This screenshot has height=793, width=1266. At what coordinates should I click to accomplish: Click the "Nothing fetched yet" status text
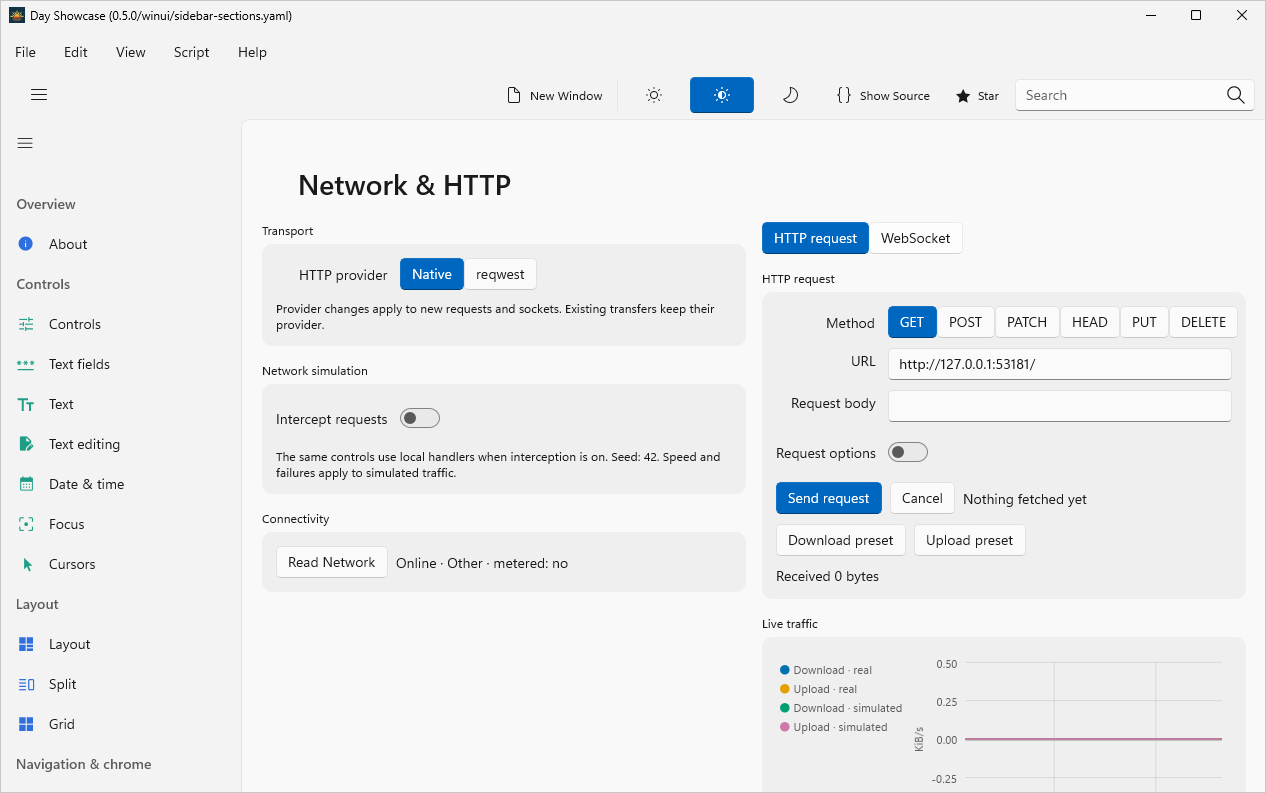tap(1025, 499)
